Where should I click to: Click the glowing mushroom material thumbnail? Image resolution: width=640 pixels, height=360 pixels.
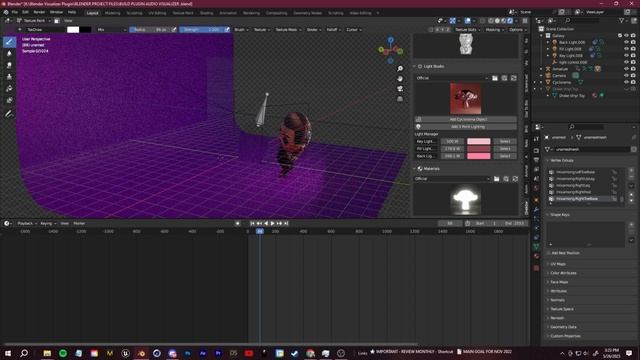[x=465, y=200]
